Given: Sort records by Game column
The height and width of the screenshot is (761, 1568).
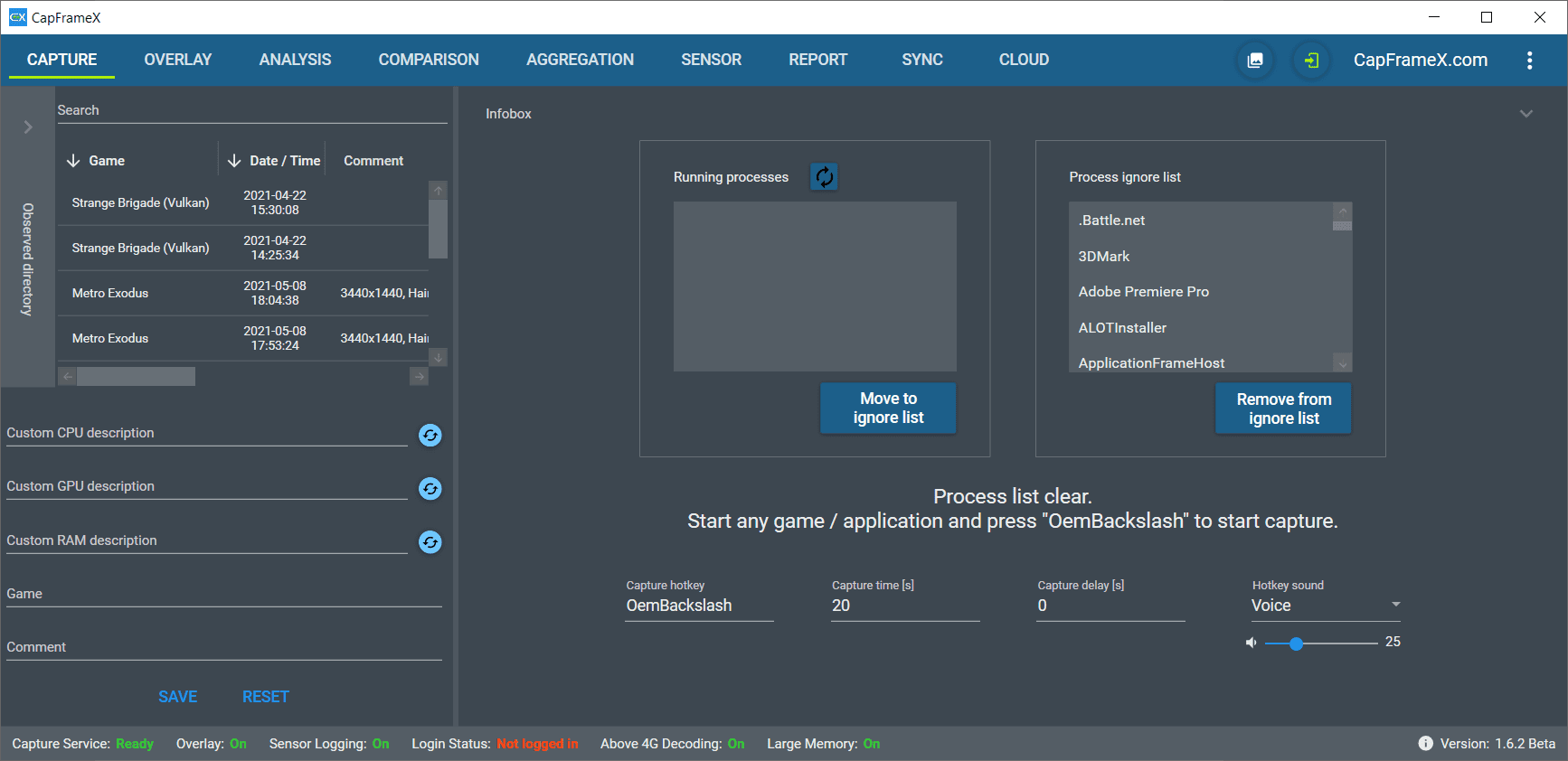Looking at the screenshot, I should tap(96, 161).
